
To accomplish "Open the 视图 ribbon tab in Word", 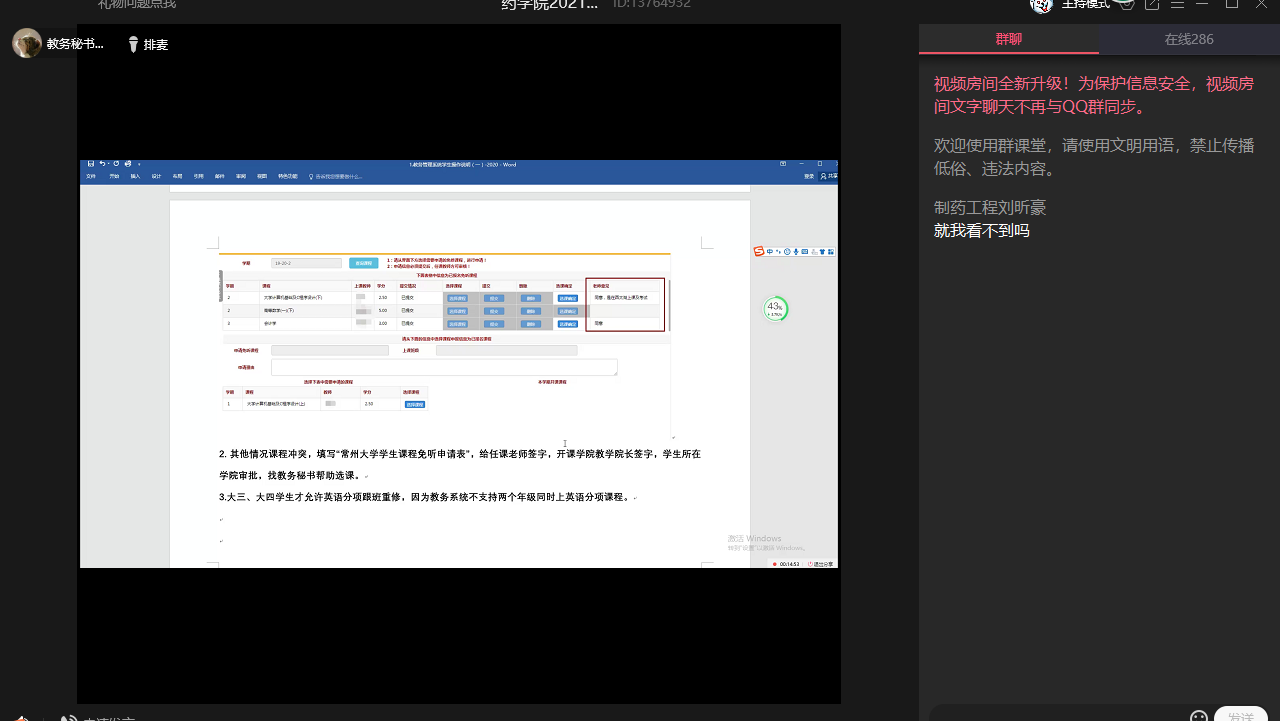I will point(262,176).
